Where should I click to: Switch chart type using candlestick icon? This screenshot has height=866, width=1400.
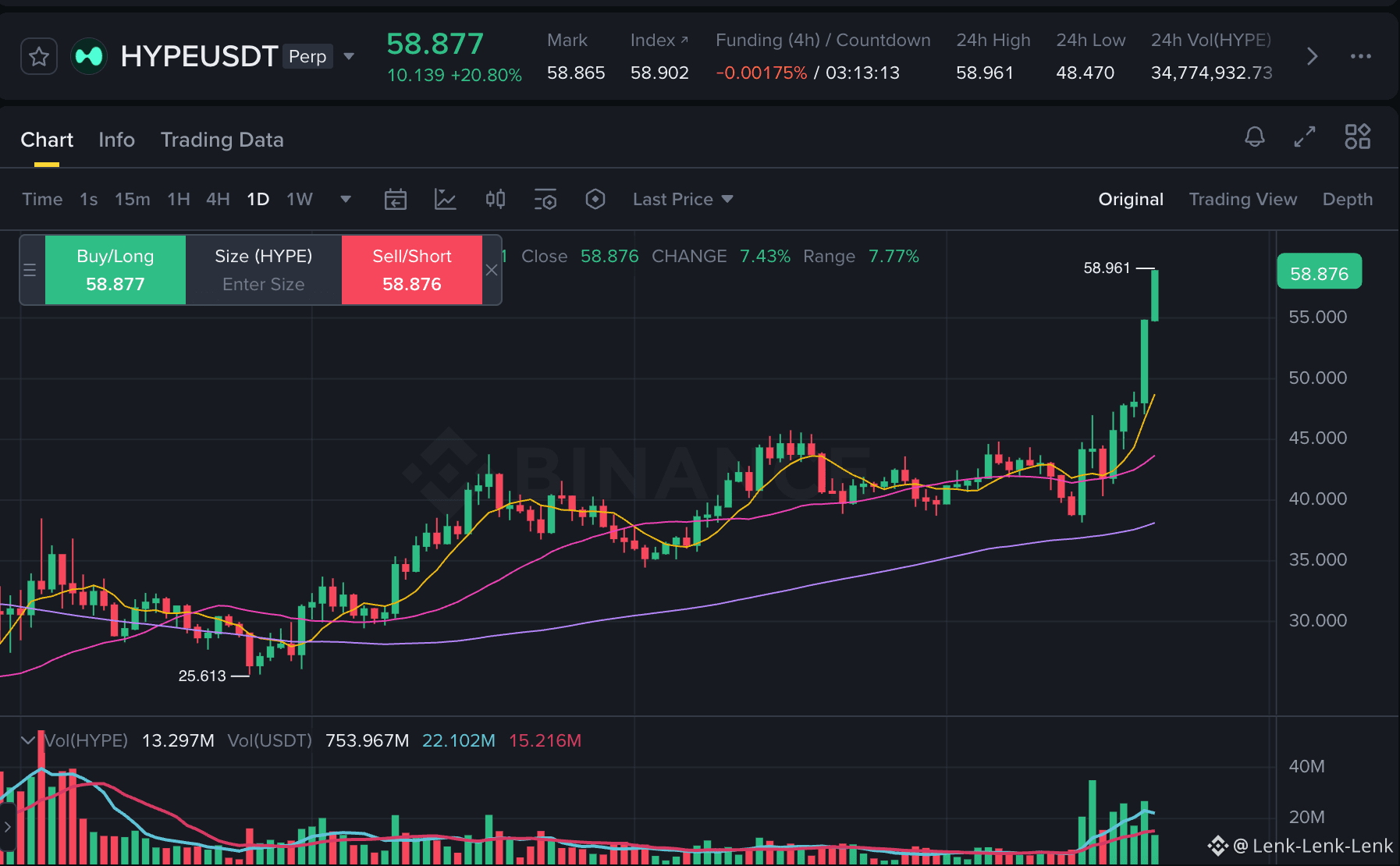496,200
